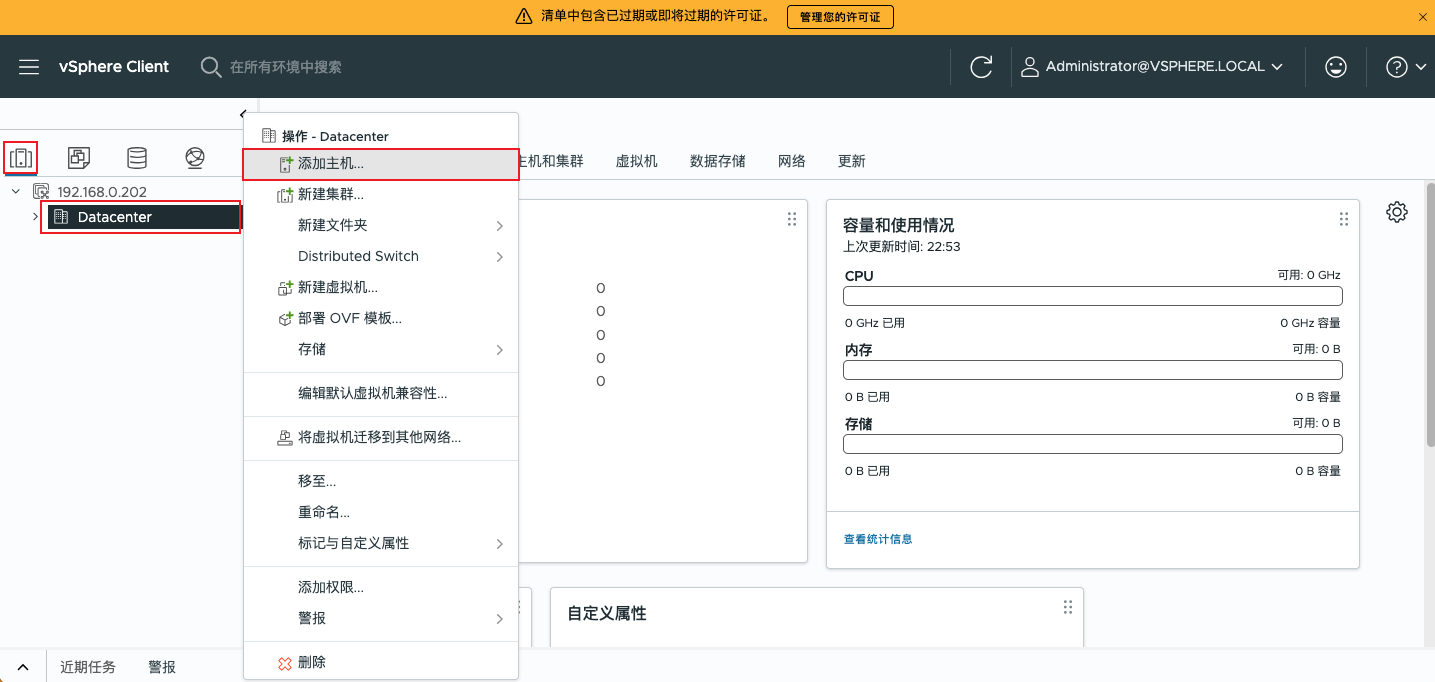Click the 内存 usage progress bar
1435x682 pixels.
[1093, 370]
